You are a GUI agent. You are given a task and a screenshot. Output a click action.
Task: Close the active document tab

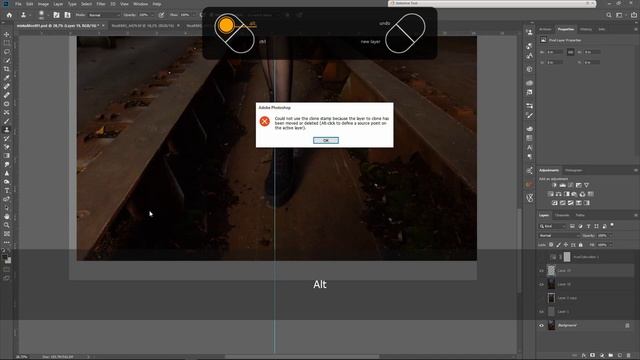tap(103, 26)
